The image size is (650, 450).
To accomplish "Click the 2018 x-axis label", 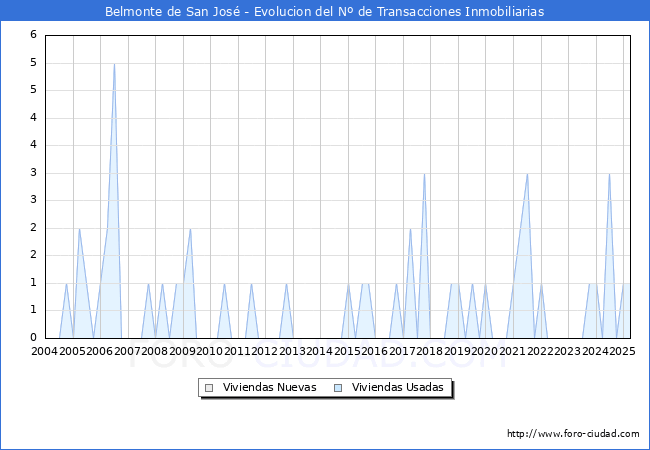I will [x=429, y=351].
